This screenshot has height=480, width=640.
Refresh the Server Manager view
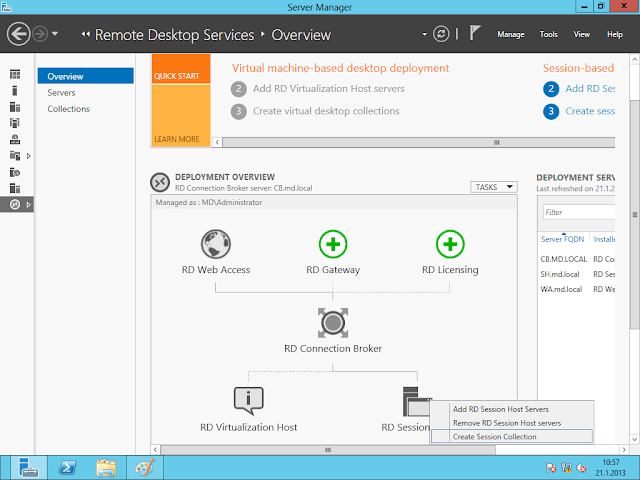pyautogui.click(x=441, y=34)
